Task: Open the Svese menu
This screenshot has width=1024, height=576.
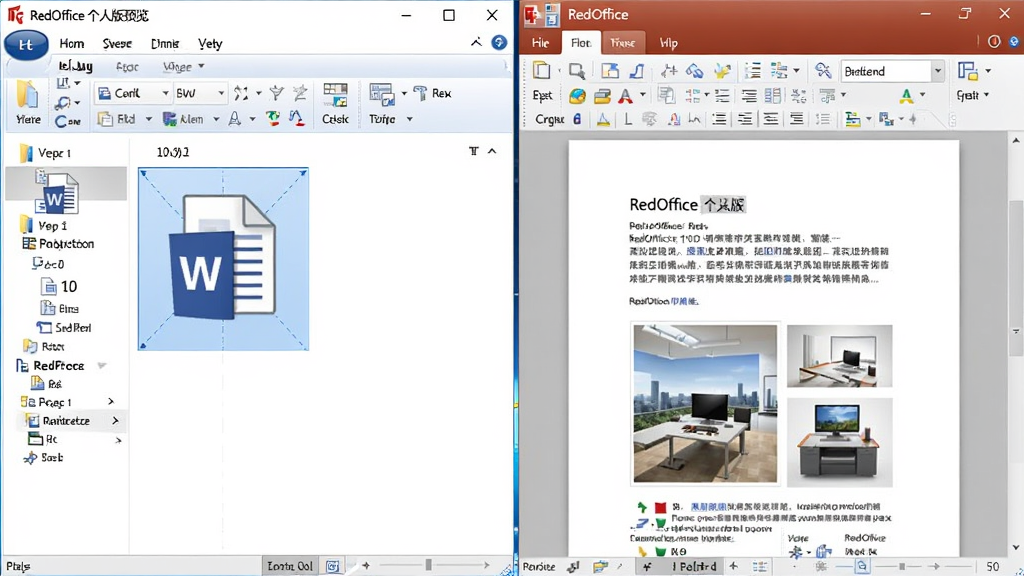Action: pos(117,44)
